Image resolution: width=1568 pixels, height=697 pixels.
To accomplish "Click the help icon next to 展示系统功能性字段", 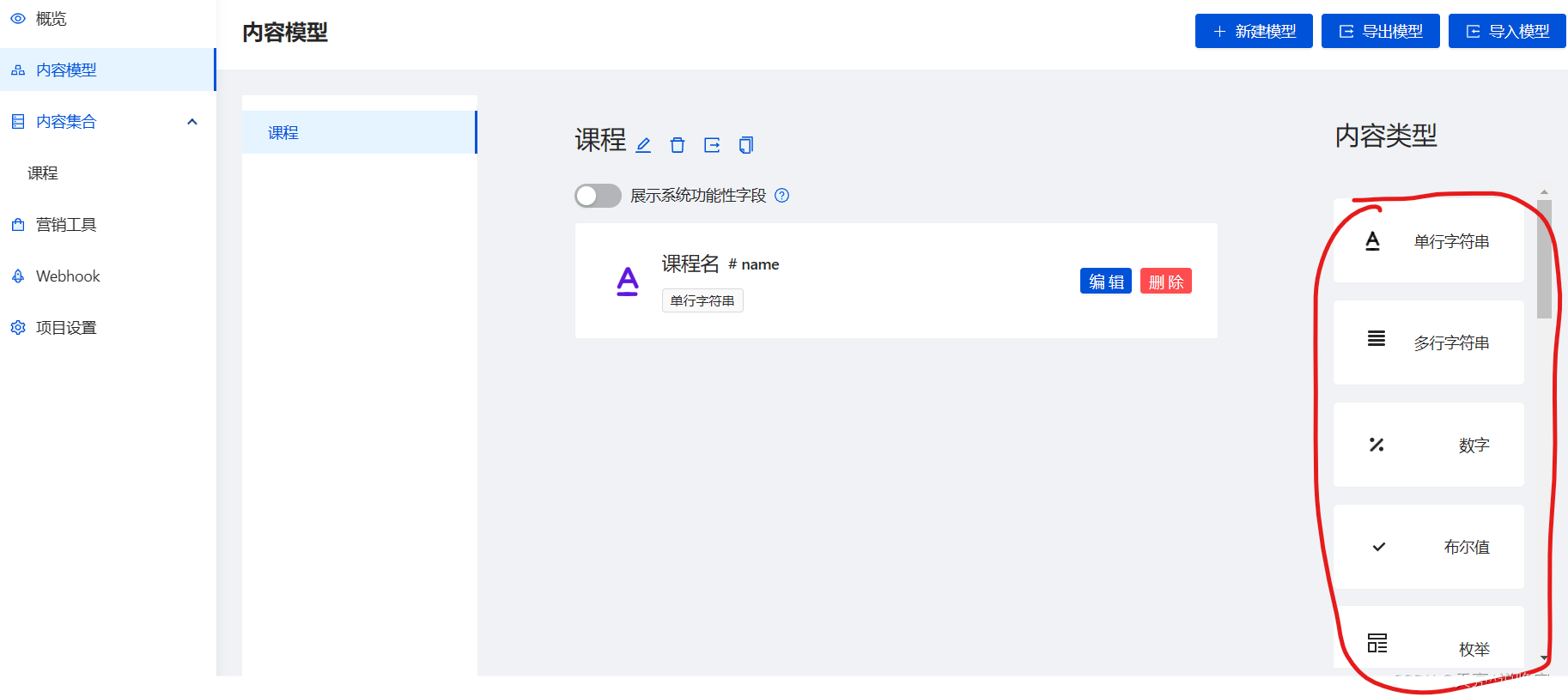I will (781, 196).
